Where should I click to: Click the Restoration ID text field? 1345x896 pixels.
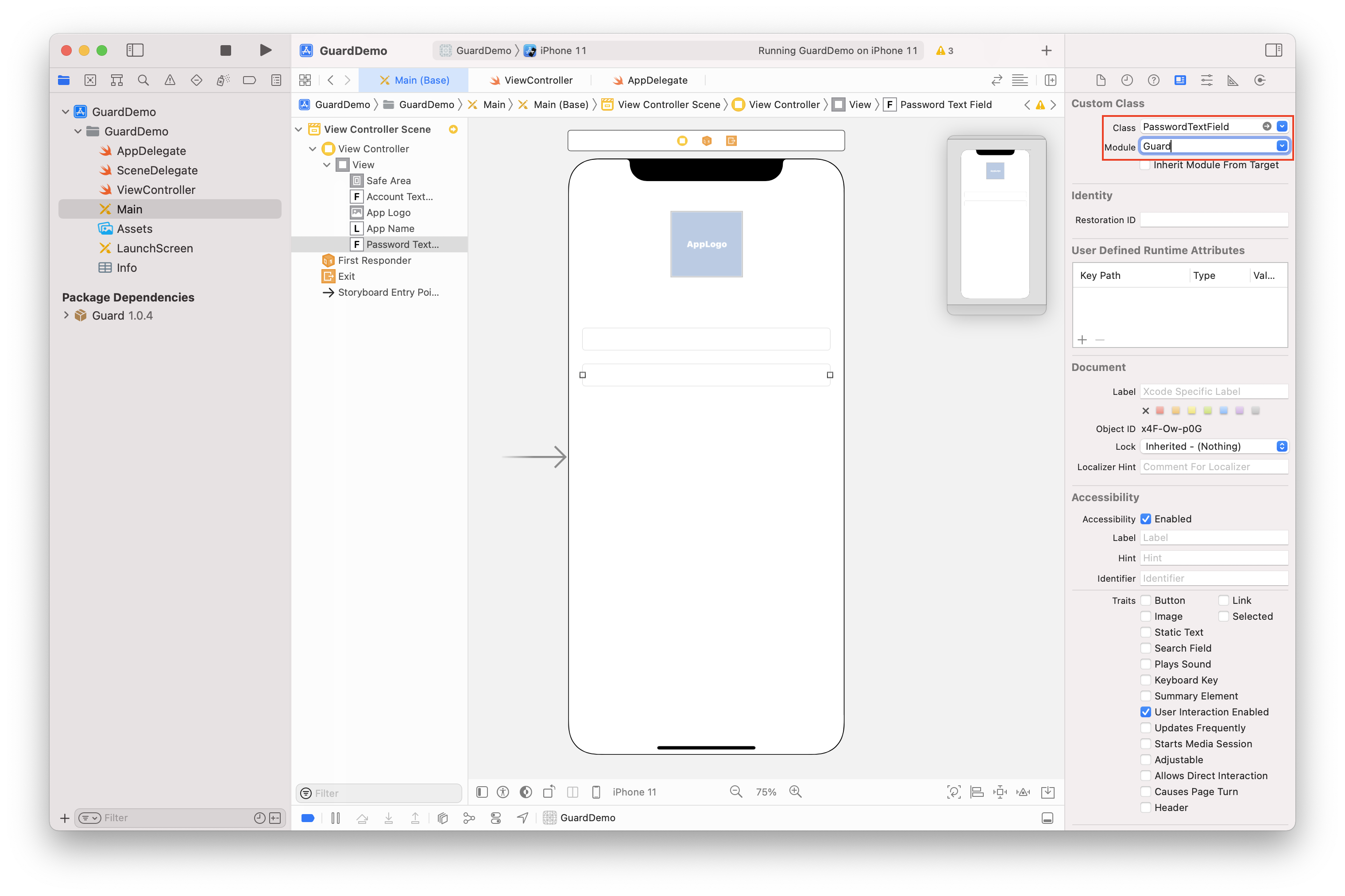[1214, 220]
